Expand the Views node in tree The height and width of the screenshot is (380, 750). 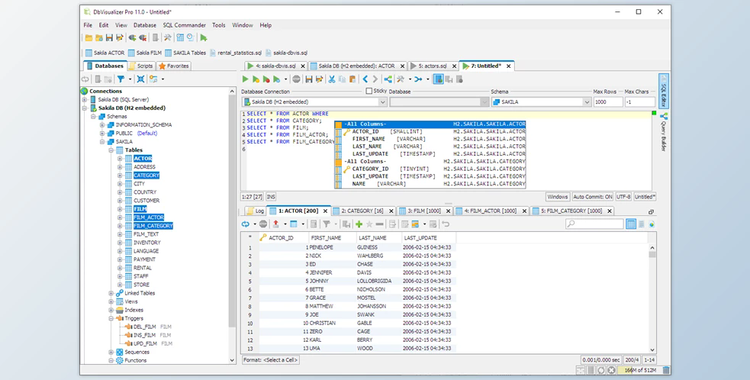[x=111, y=302]
